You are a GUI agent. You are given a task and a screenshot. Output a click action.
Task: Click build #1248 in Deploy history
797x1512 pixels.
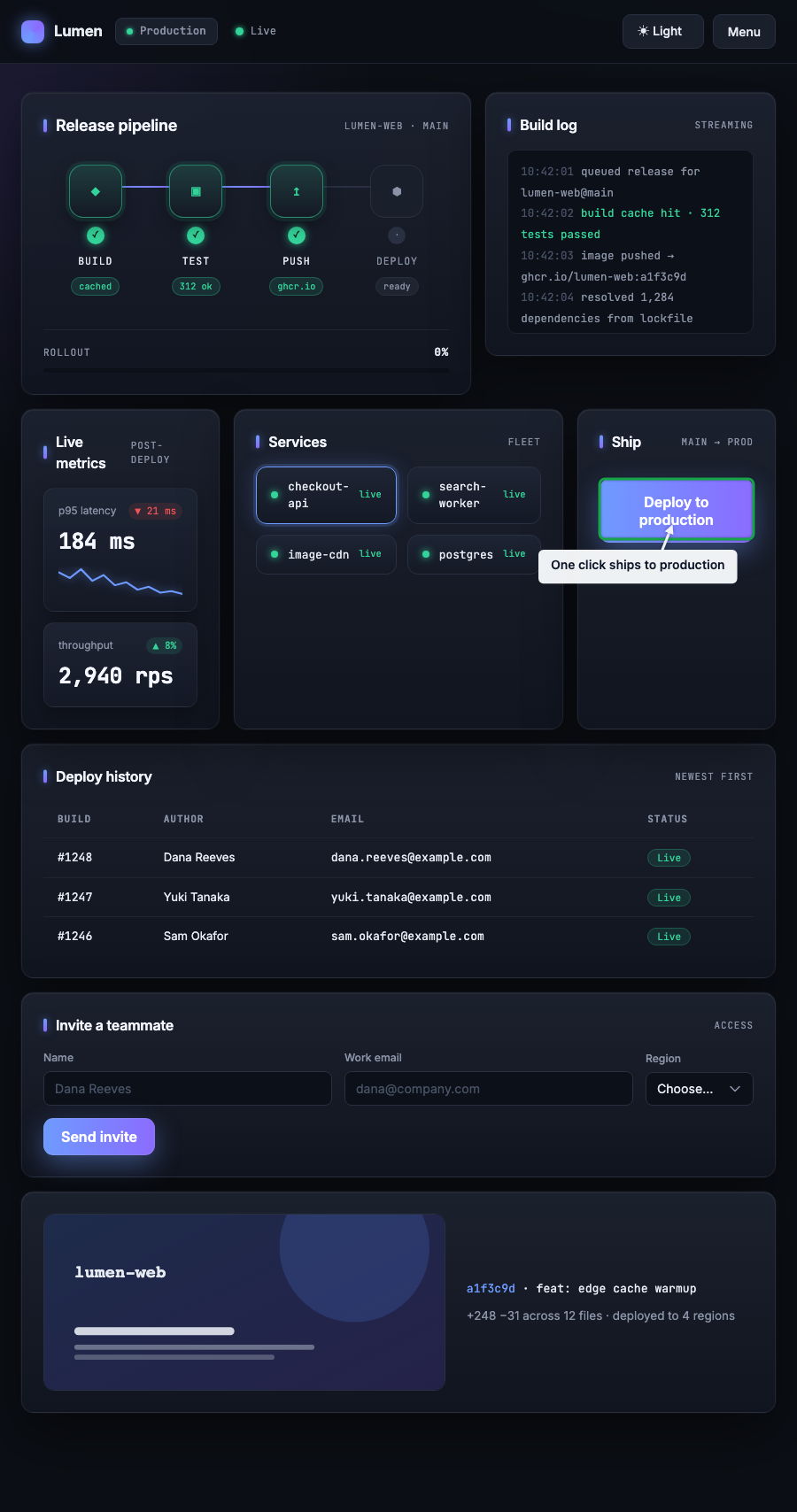[x=75, y=857]
